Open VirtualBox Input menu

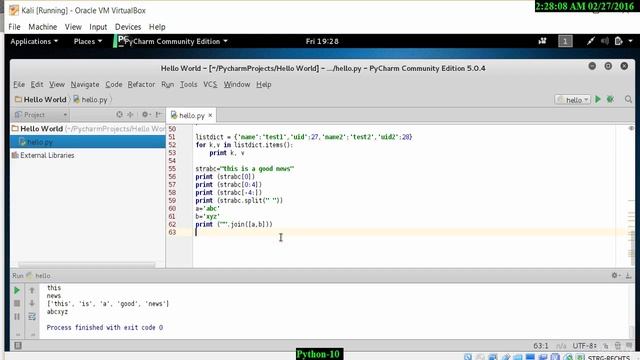98,27
